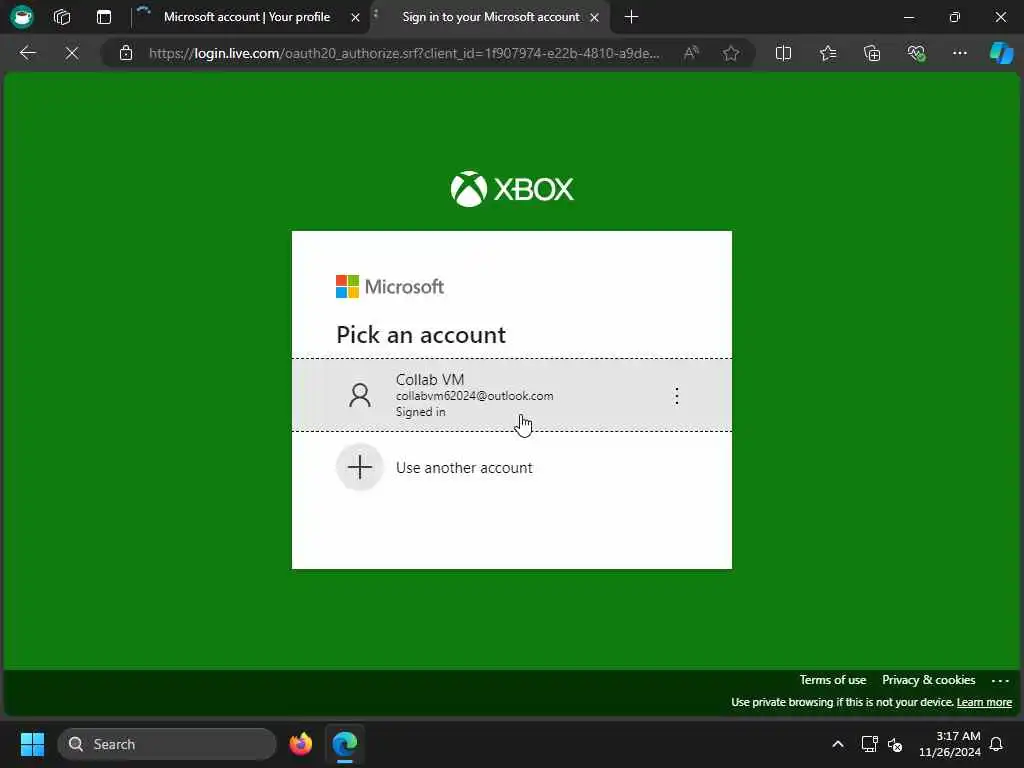Screen dimensions: 1024x768
Task: Stop loading the page
Action: [72, 53]
